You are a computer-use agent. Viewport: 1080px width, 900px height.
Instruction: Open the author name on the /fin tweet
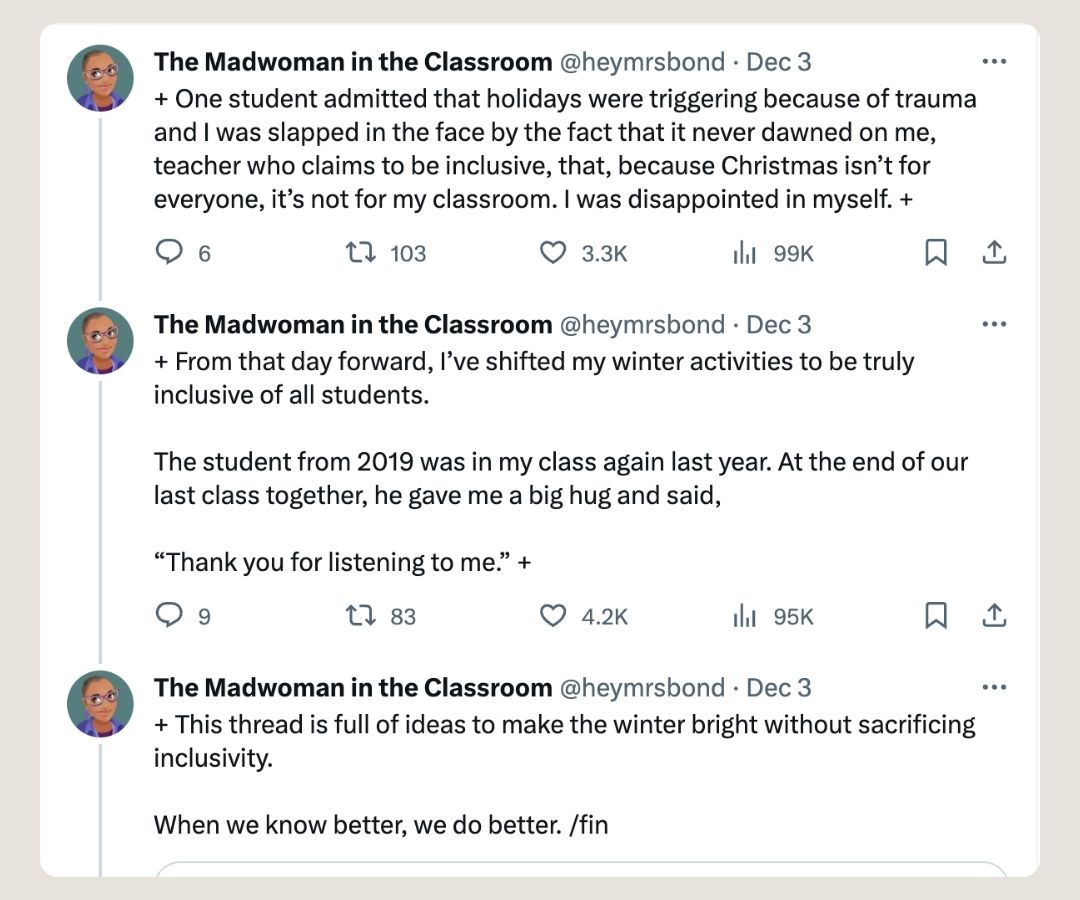tap(352, 688)
